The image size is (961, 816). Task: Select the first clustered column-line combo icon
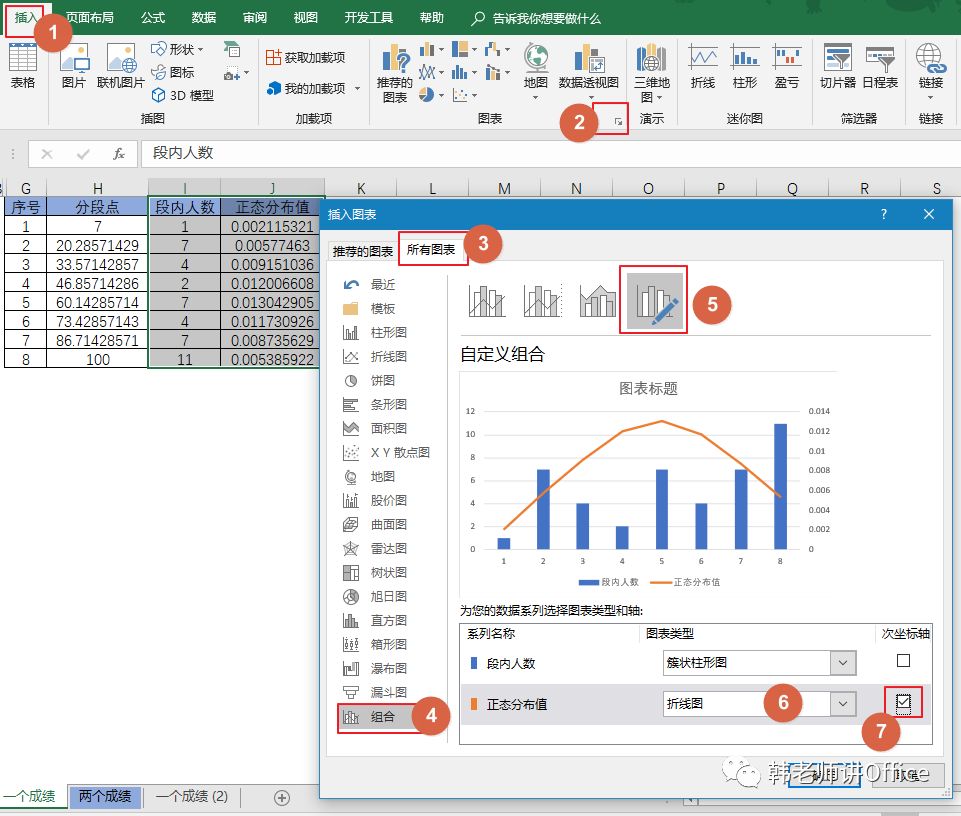point(487,300)
